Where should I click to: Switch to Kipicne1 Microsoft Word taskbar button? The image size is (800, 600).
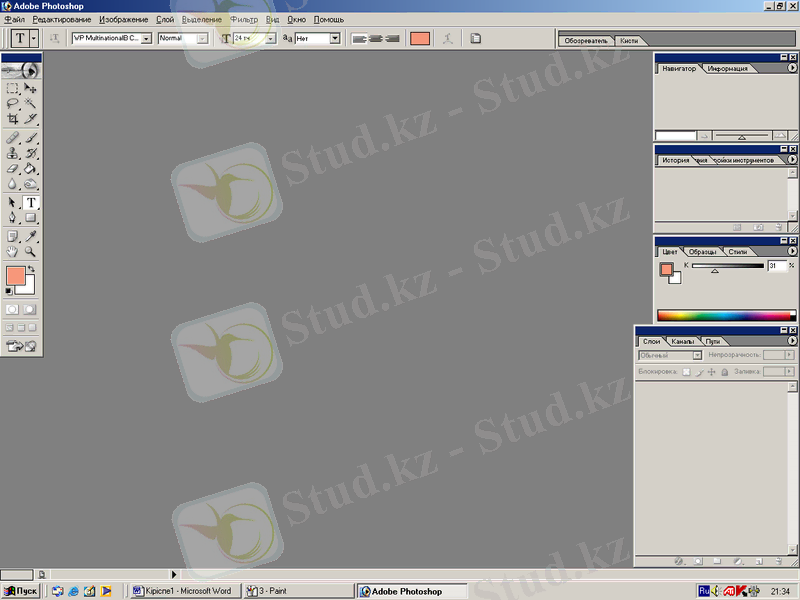pos(185,591)
